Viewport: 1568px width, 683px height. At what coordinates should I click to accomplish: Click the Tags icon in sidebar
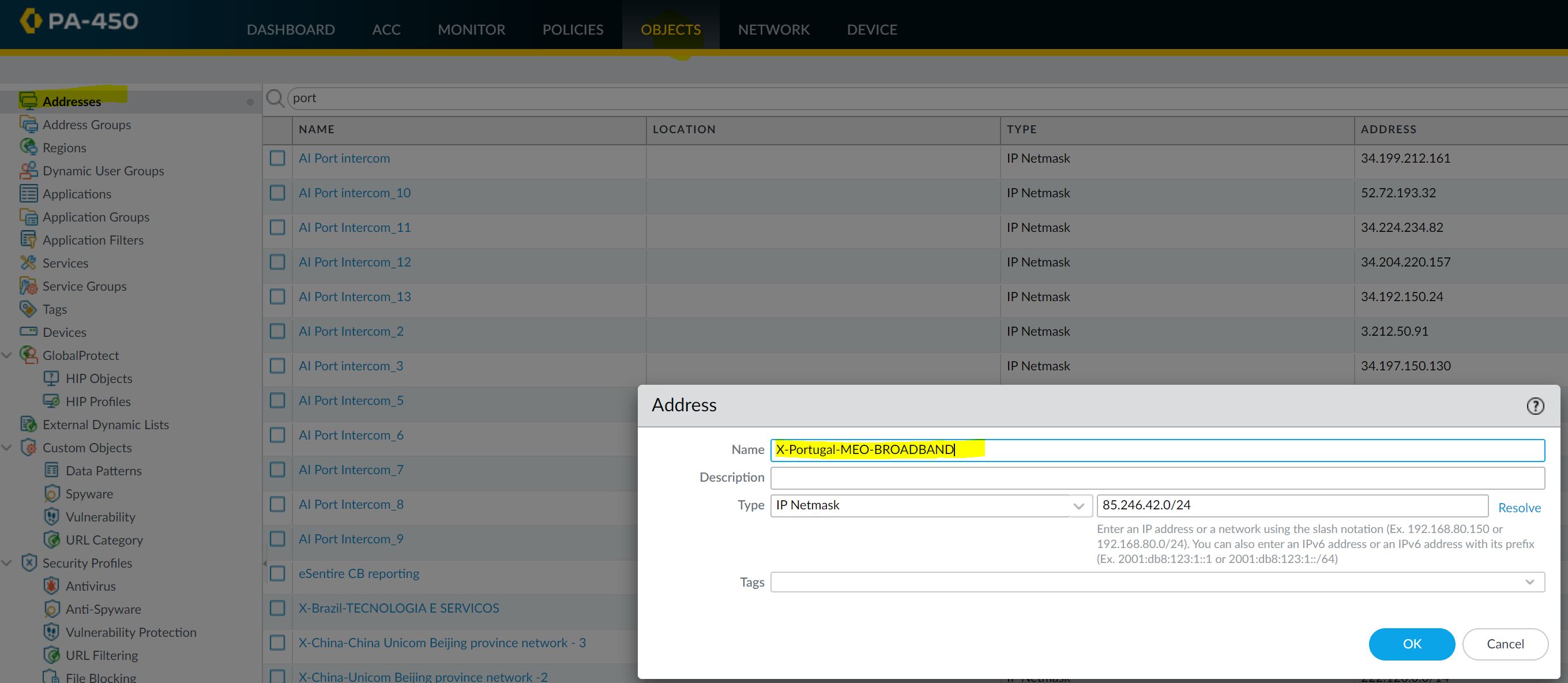(x=28, y=309)
